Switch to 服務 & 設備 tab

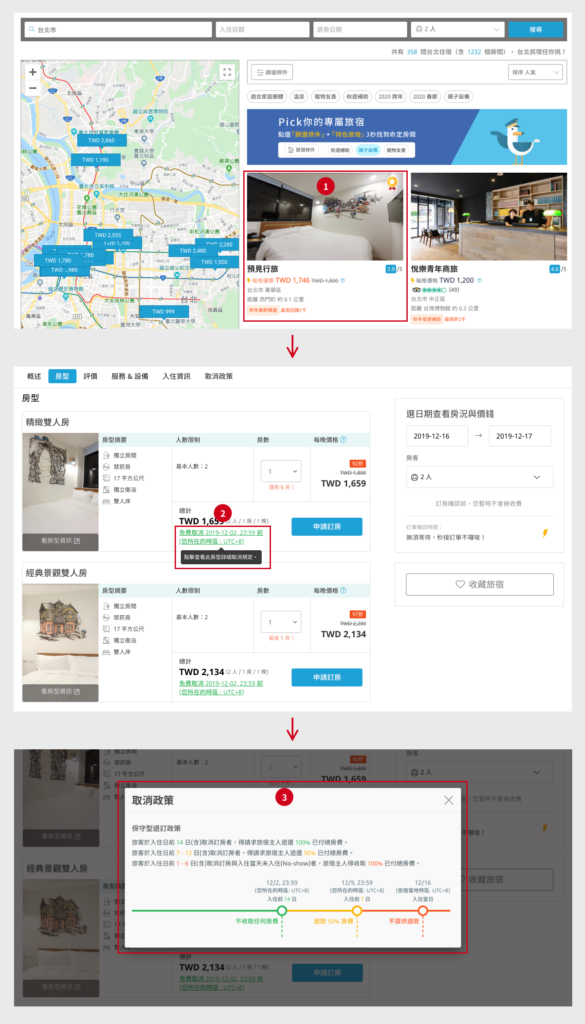tap(129, 376)
